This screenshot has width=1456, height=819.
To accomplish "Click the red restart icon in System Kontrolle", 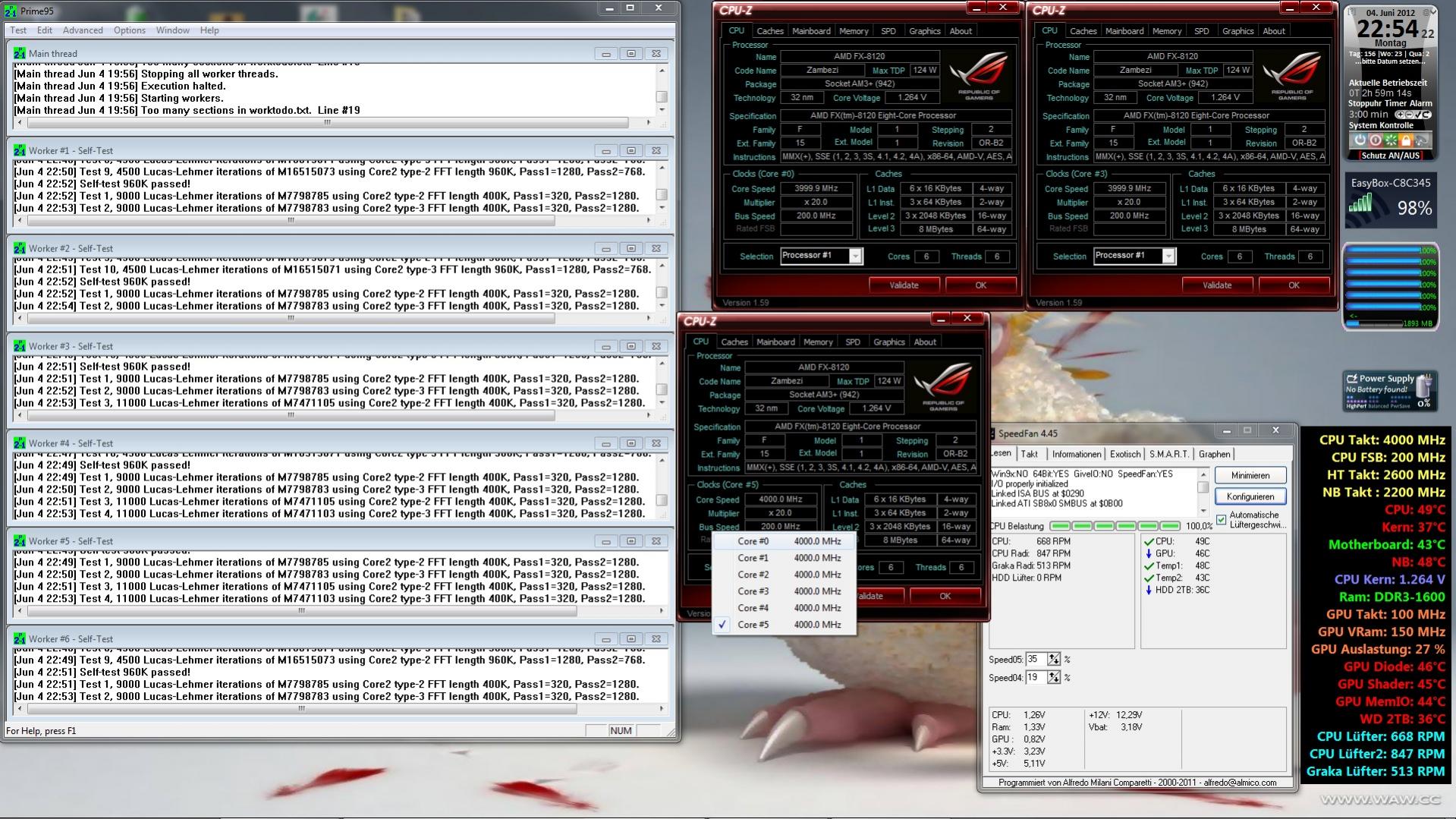I will pos(1375,140).
